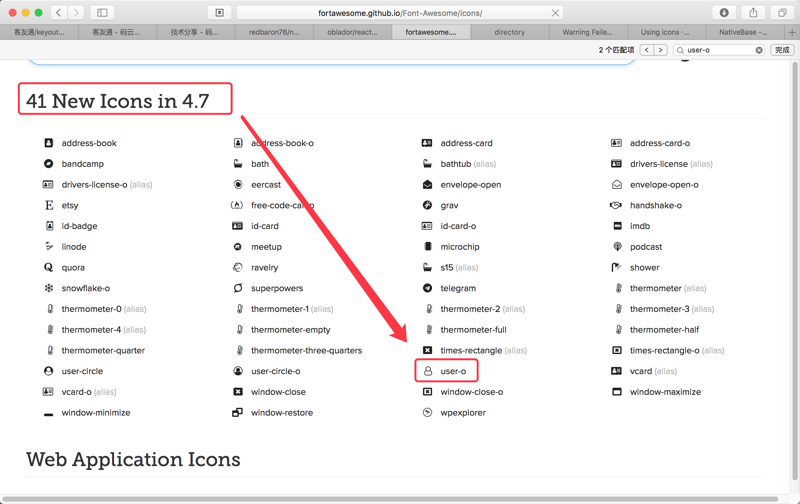
Task: Go to previous find match
Action: click(x=646, y=50)
